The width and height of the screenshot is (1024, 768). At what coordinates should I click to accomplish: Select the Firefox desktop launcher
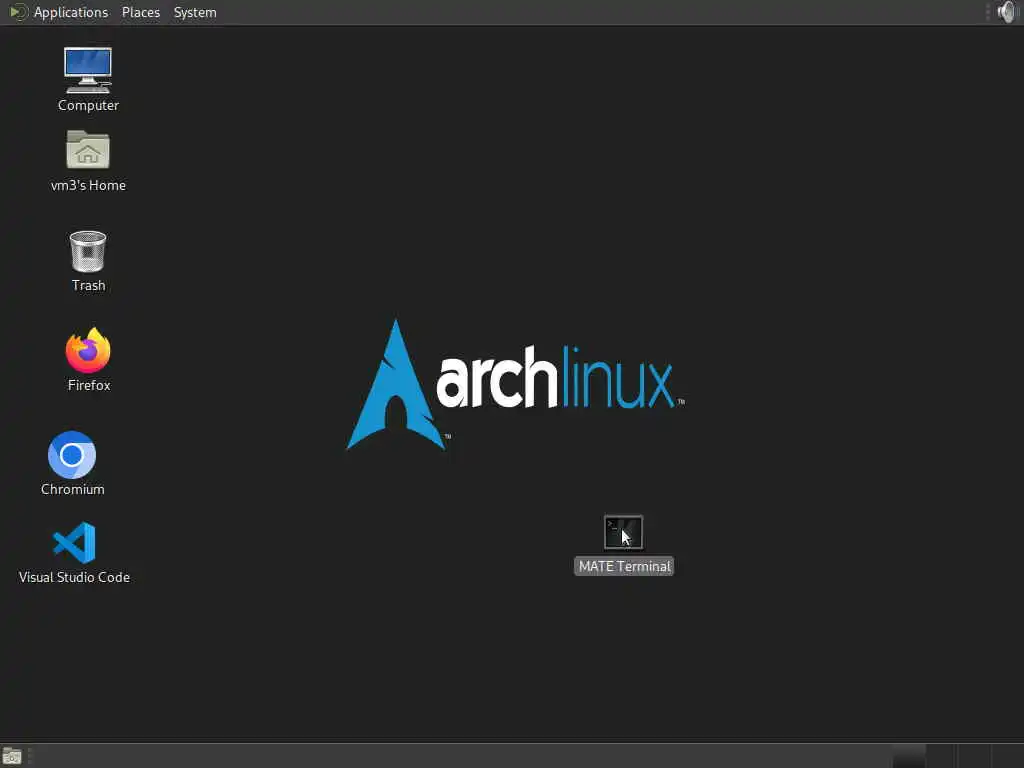tap(88, 360)
